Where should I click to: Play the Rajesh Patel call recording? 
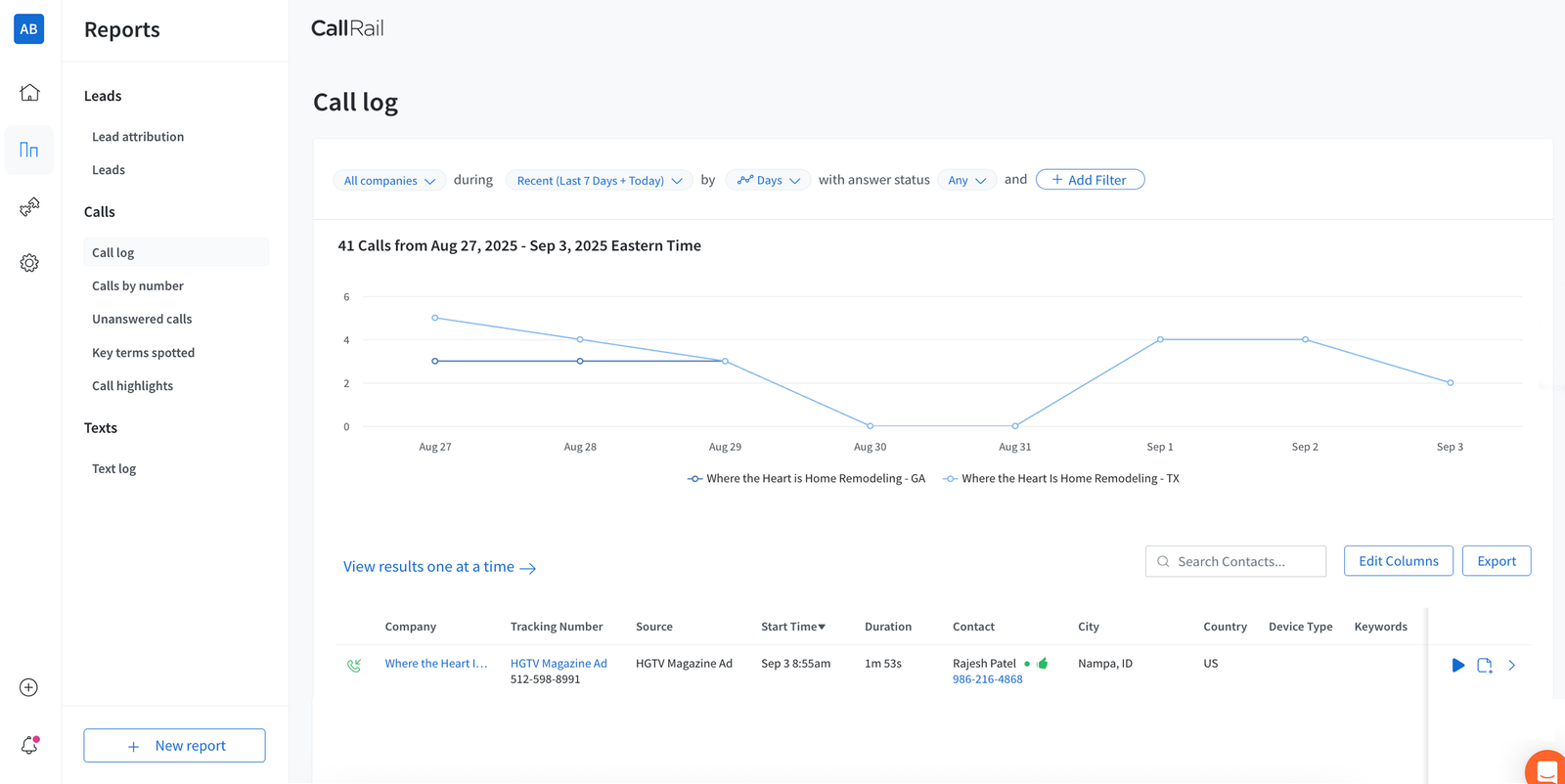pos(1457,665)
